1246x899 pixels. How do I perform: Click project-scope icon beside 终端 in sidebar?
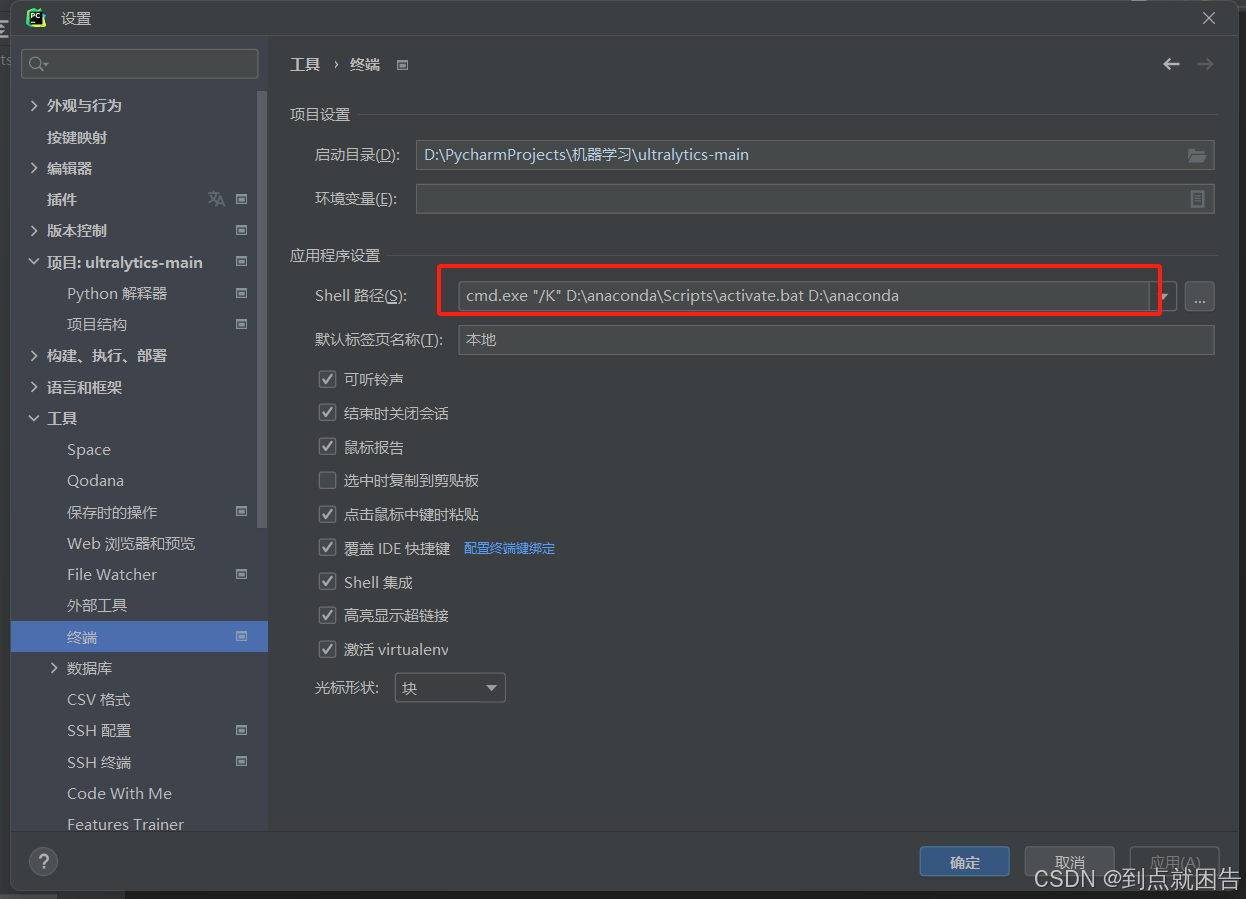[x=241, y=636]
